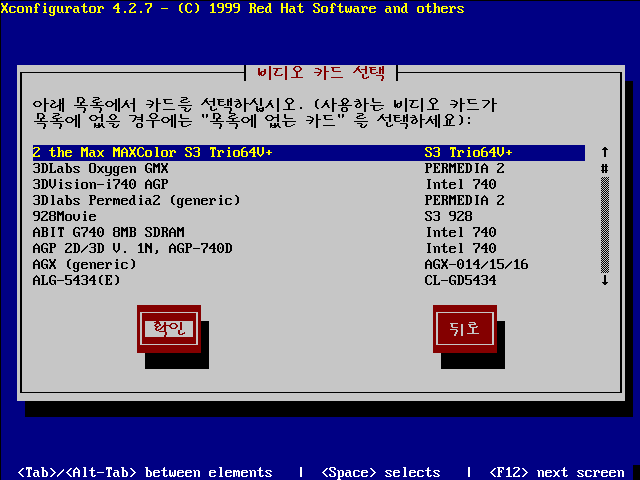Click the 뒤로 back button
This screenshot has height=480, width=640.
465,329
